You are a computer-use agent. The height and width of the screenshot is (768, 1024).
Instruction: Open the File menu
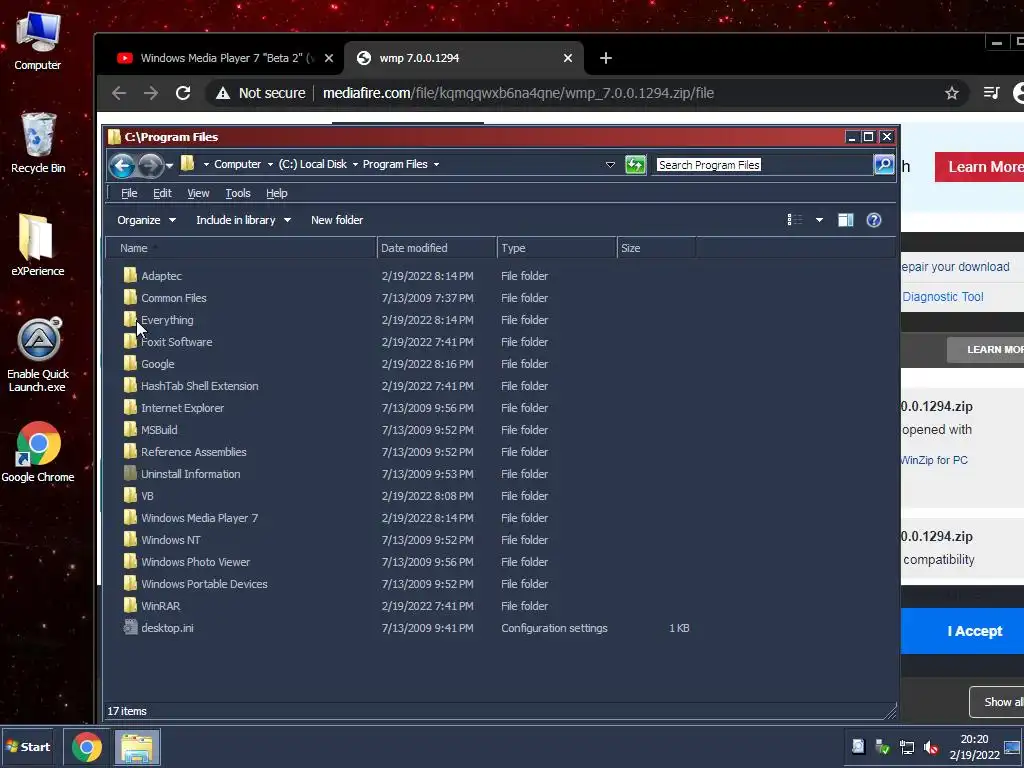click(x=129, y=193)
